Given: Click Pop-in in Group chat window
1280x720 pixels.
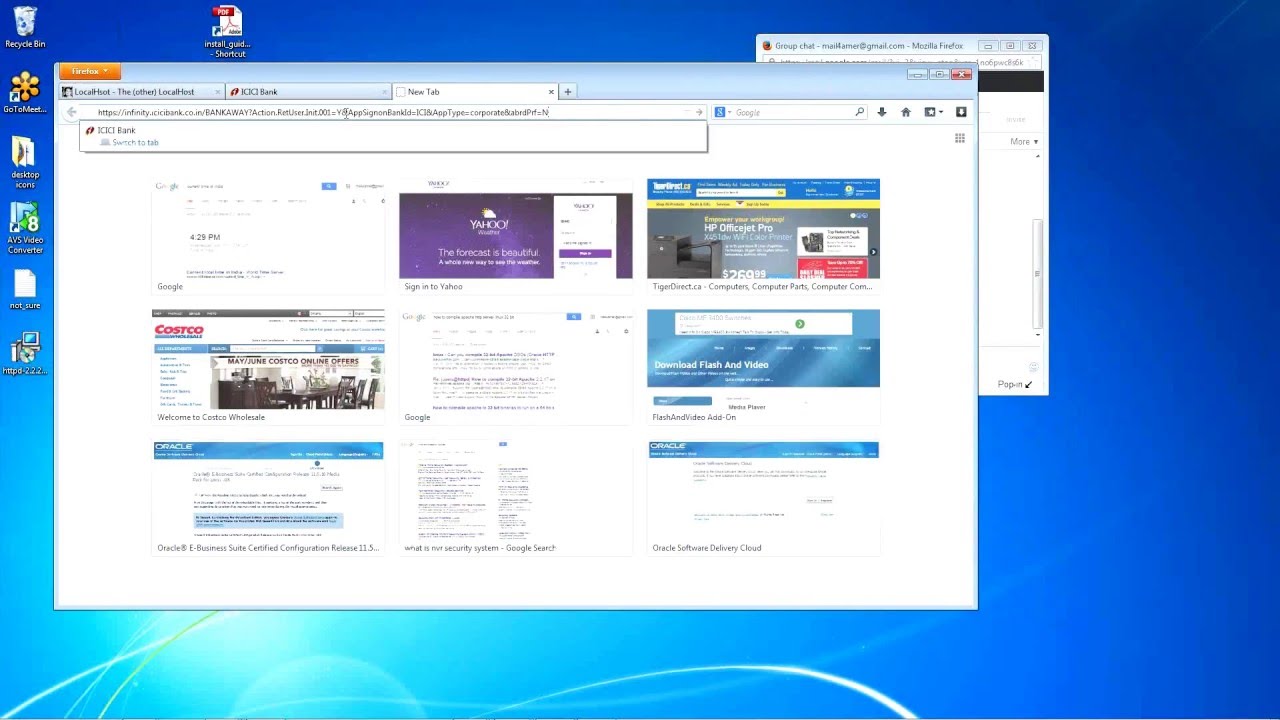Looking at the screenshot, I should point(1014,385).
